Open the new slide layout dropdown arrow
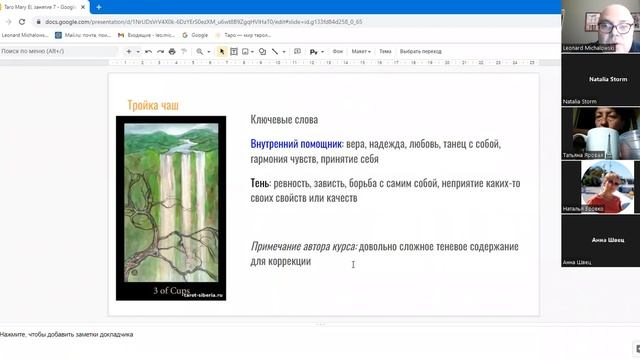The height and width of the screenshot is (360, 640). coord(138,52)
